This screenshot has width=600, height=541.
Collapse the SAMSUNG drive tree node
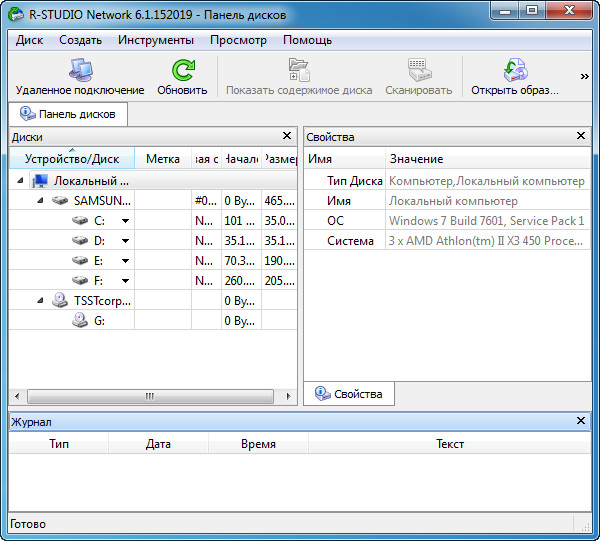click(41, 200)
